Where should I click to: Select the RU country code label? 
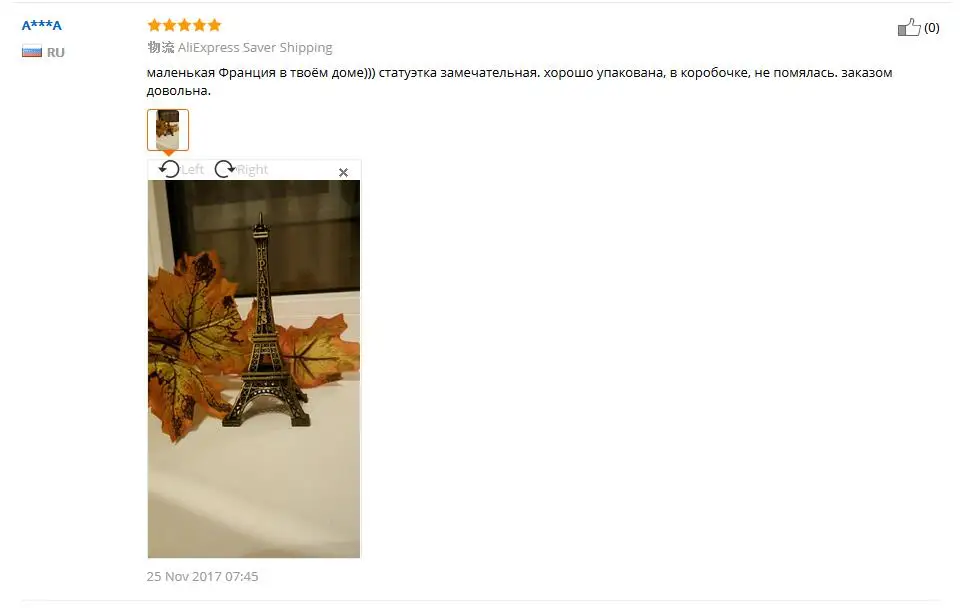56,52
